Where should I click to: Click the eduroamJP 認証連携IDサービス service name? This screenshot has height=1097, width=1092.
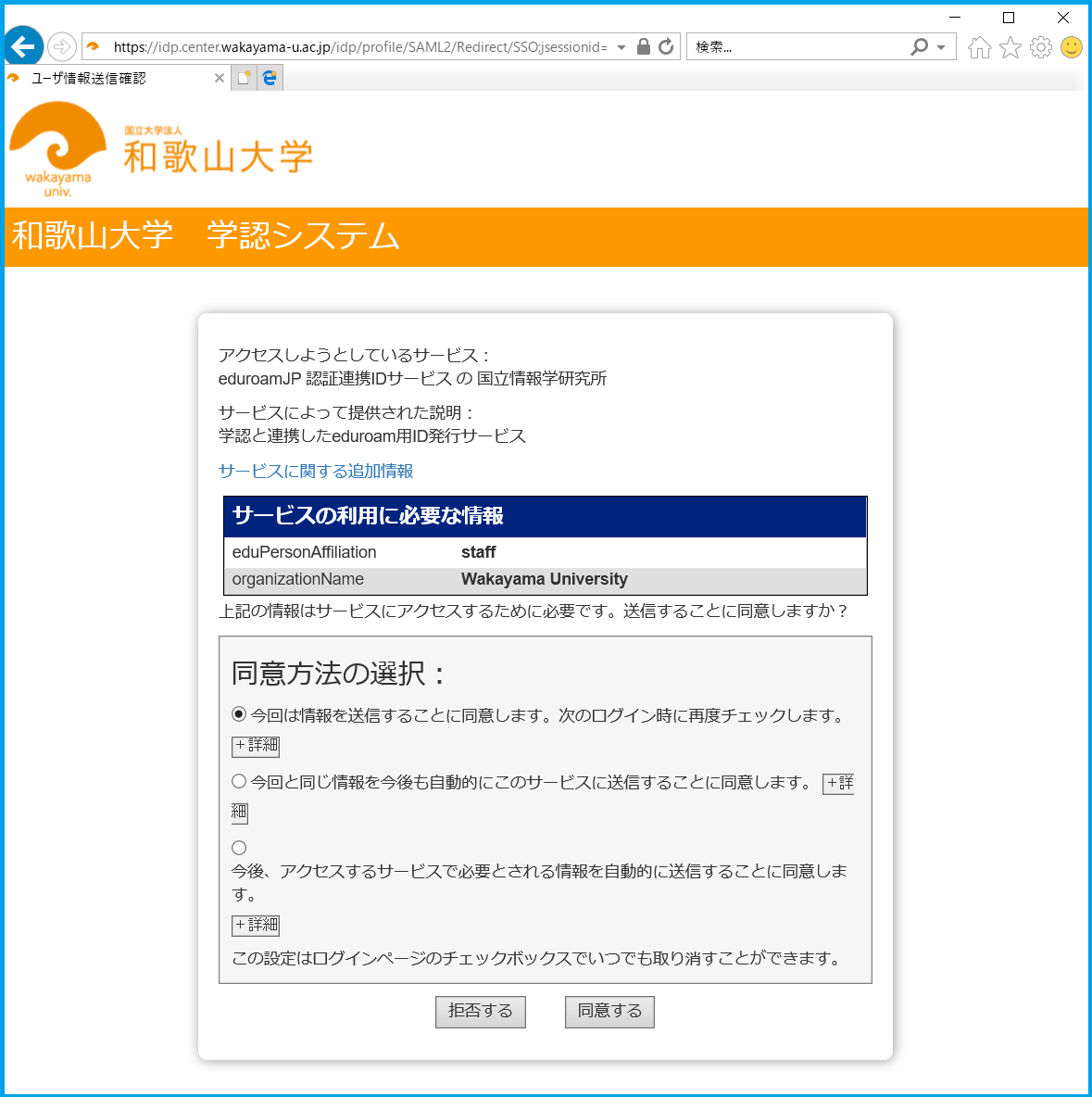point(335,379)
